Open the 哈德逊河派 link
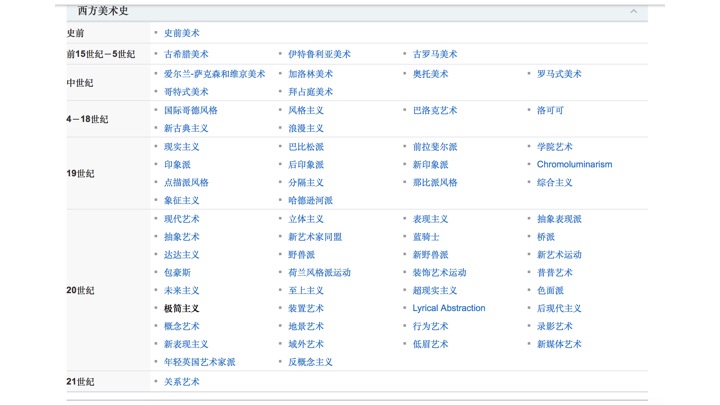Viewport: 720px width, 405px height. click(x=310, y=200)
